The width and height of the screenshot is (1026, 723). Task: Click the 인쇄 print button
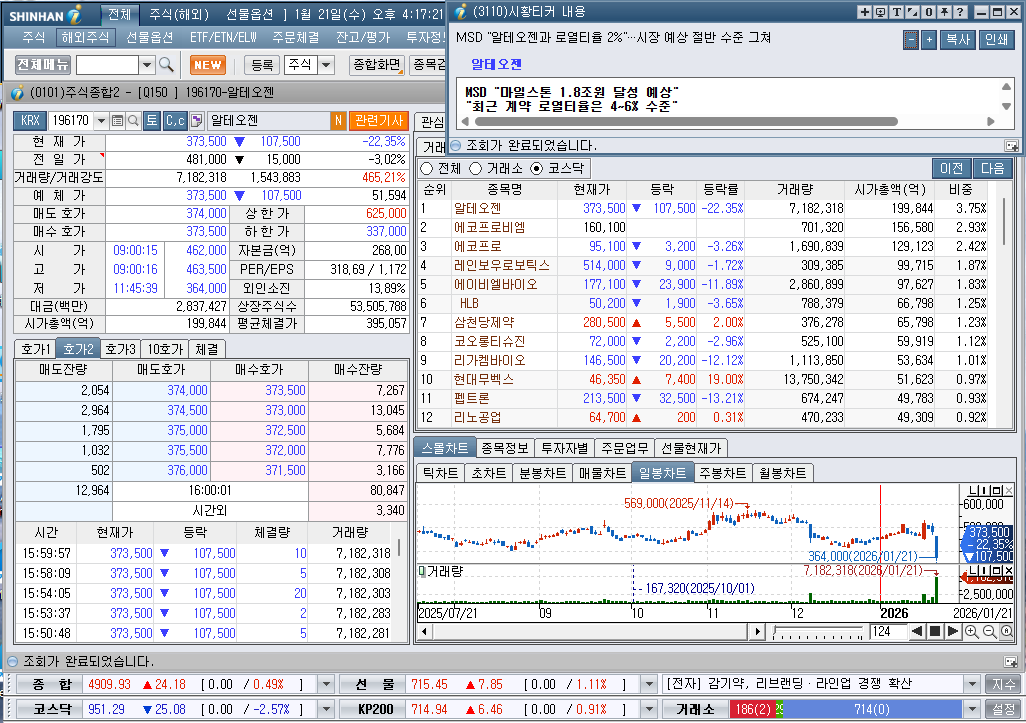(997, 40)
